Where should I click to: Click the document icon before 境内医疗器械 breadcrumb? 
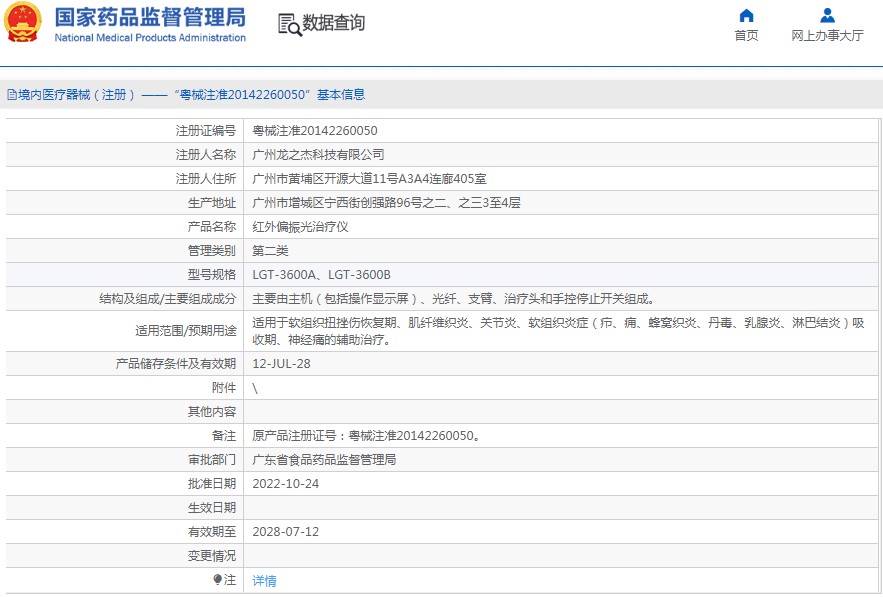[11, 95]
